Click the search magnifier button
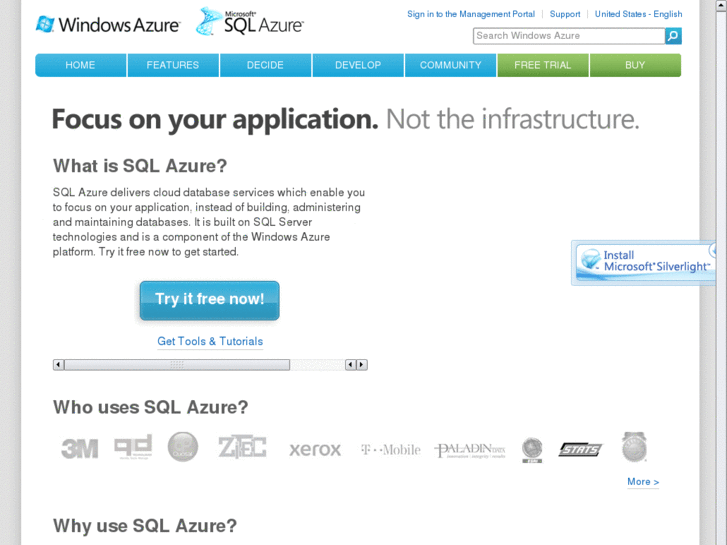727x545 pixels. click(x=673, y=36)
